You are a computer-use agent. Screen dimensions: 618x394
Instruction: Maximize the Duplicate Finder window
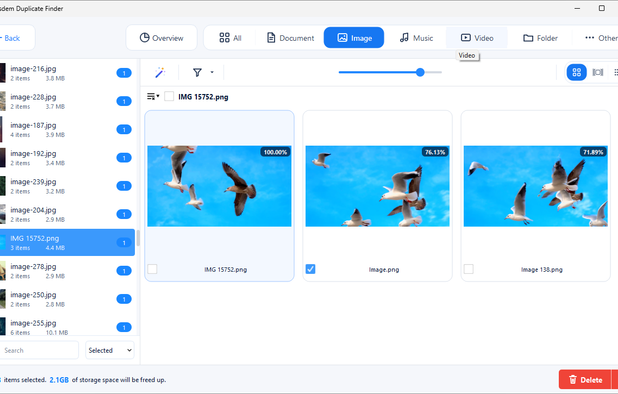(x=601, y=8)
